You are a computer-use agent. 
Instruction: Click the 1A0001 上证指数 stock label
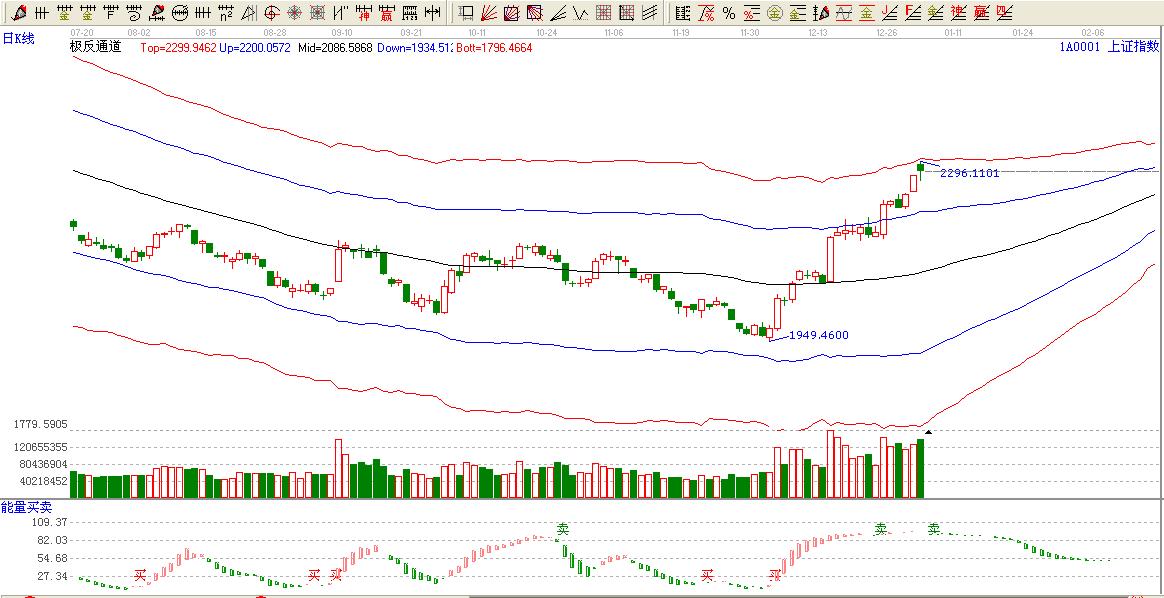1108,48
